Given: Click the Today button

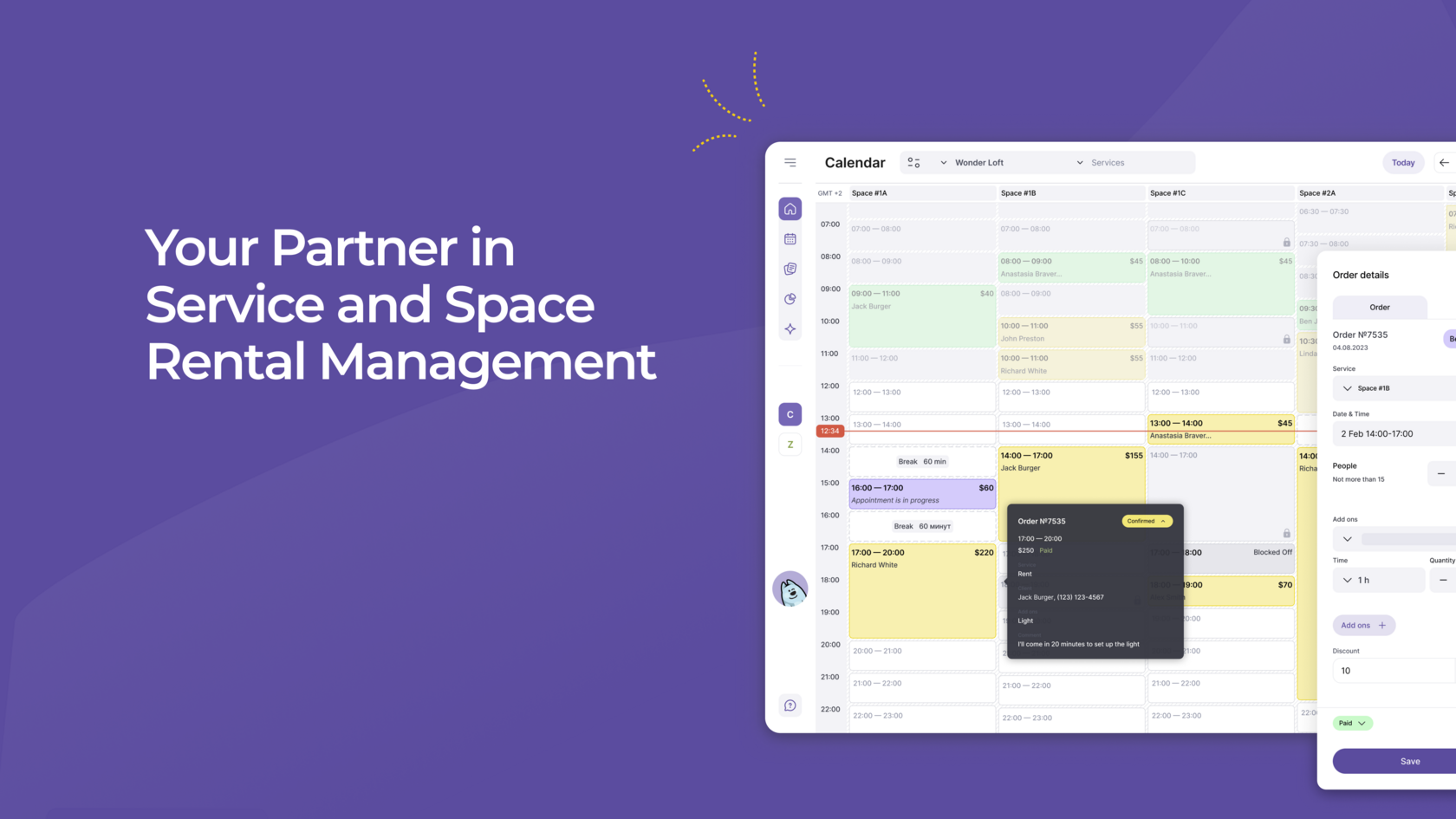Looking at the screenshot, I should [x=1403, y=162].
